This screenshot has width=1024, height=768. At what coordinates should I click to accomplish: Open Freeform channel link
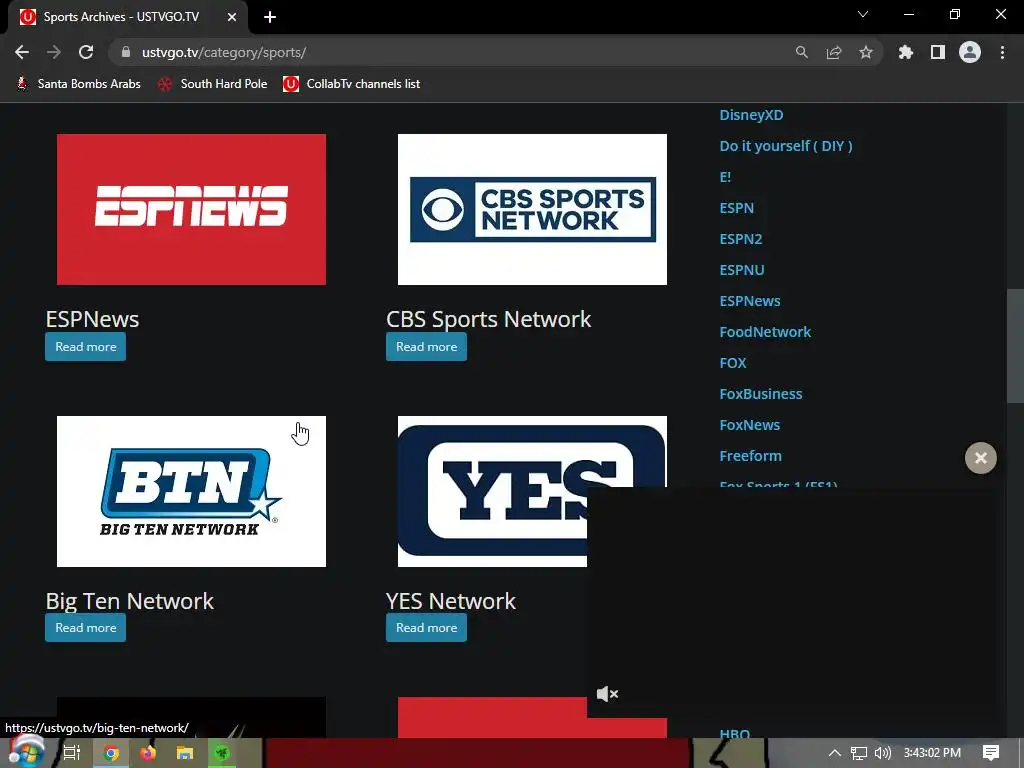coord(750,456)
